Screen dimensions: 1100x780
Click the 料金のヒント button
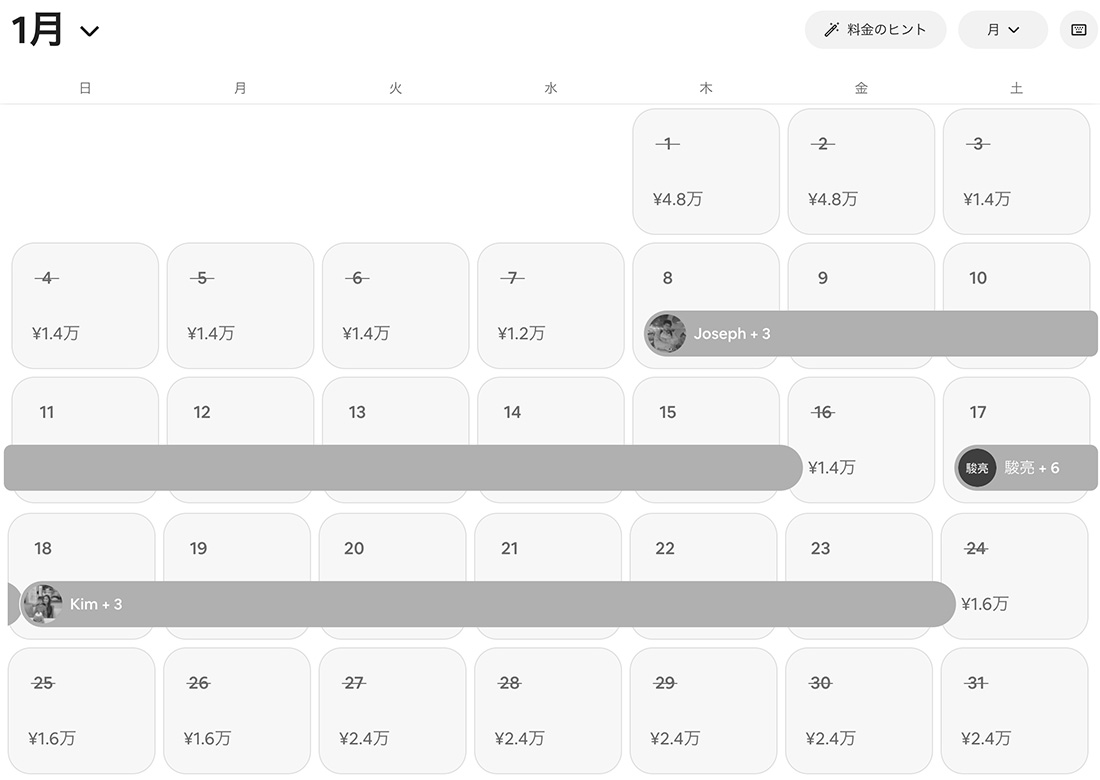(x=875, y=30)
